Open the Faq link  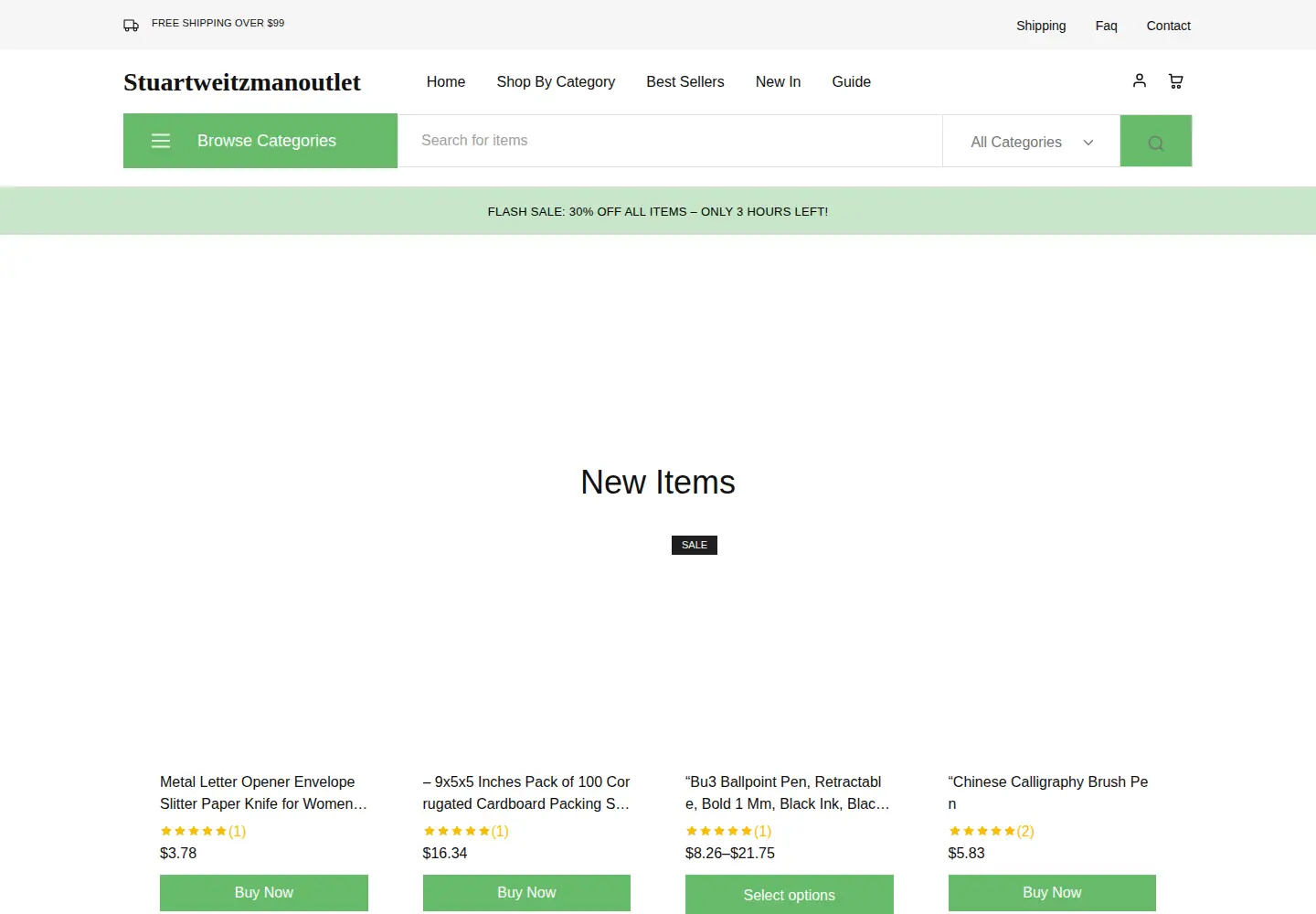click(1106, 26)
